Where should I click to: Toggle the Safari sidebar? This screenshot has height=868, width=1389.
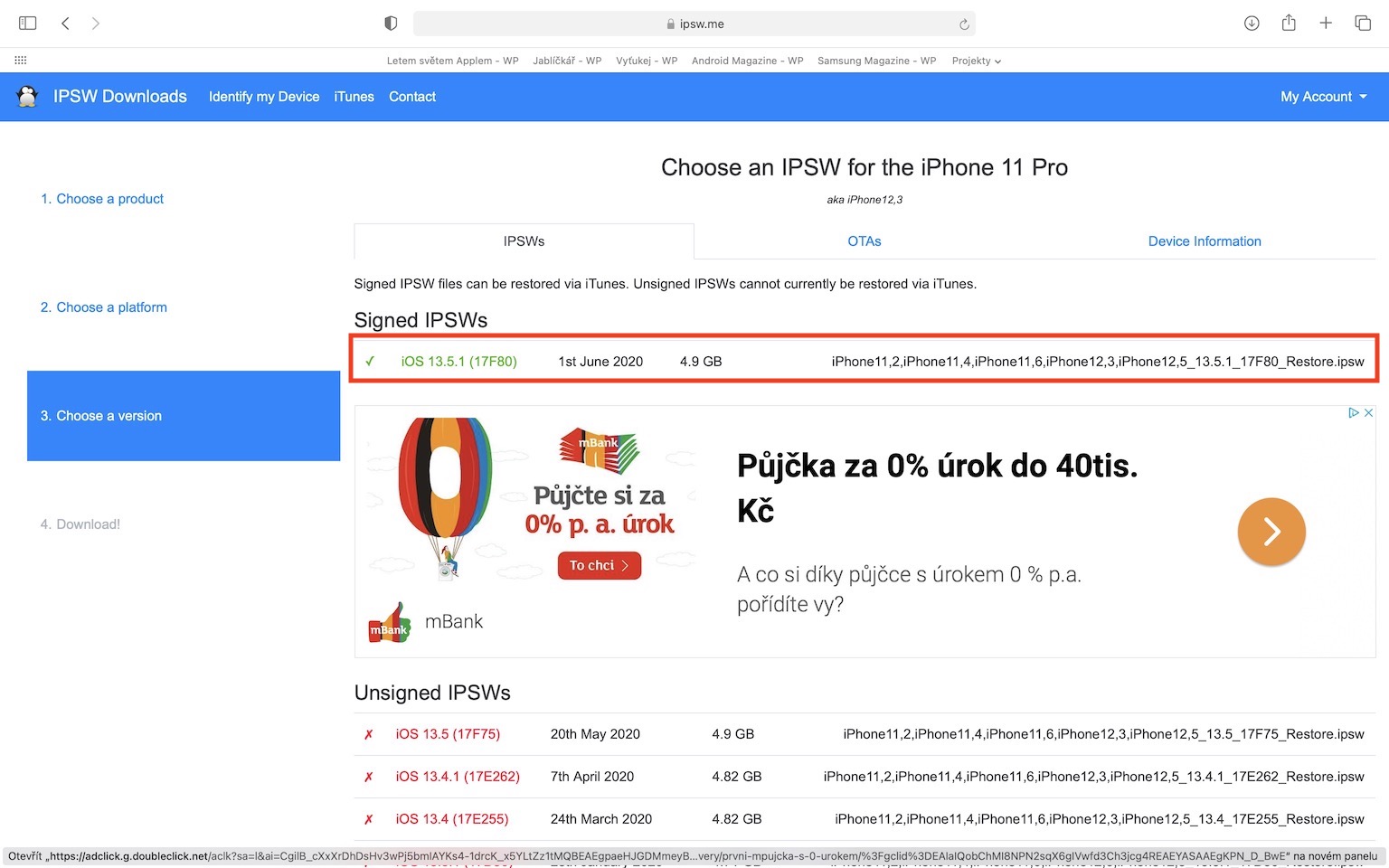tap(28, 24)
